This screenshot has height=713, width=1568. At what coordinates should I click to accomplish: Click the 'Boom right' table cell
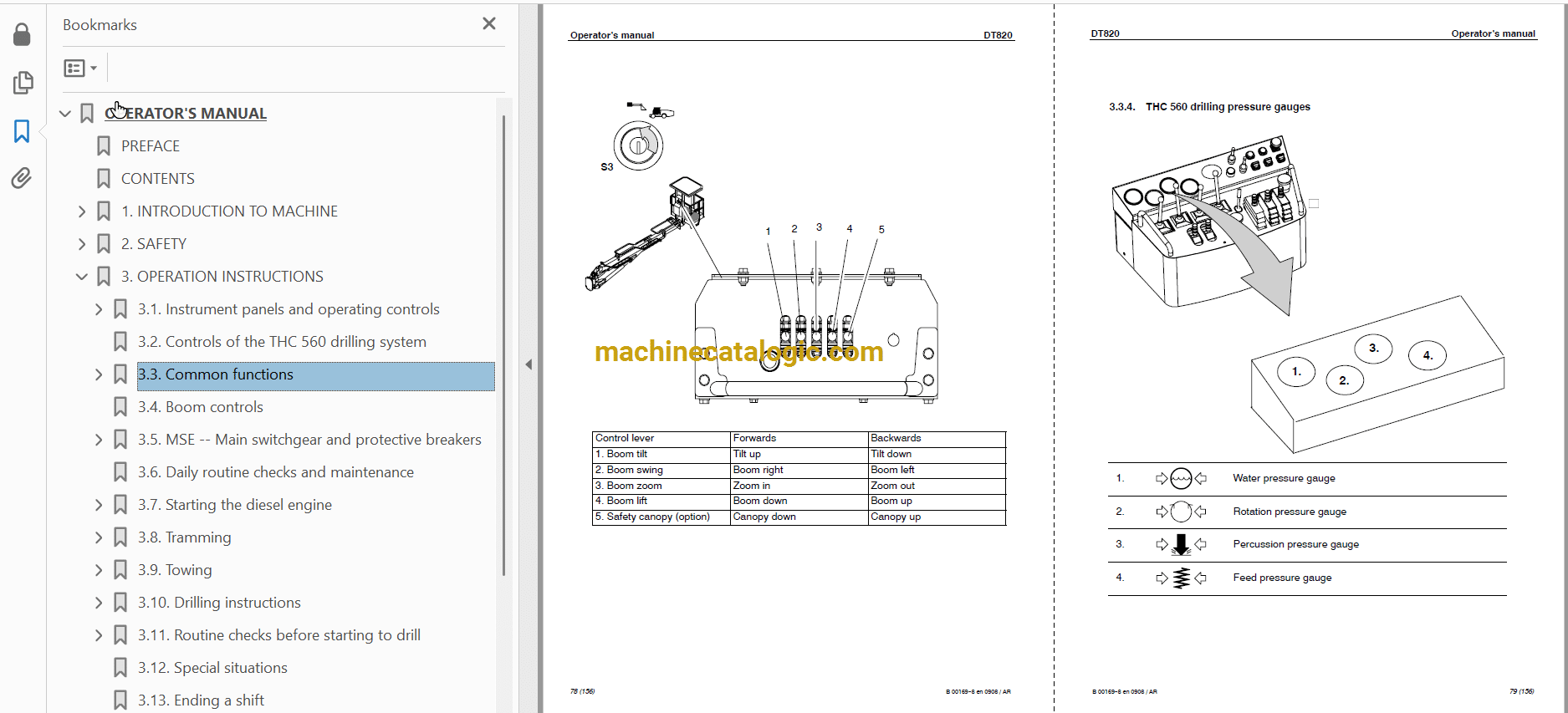click(799, 470)
